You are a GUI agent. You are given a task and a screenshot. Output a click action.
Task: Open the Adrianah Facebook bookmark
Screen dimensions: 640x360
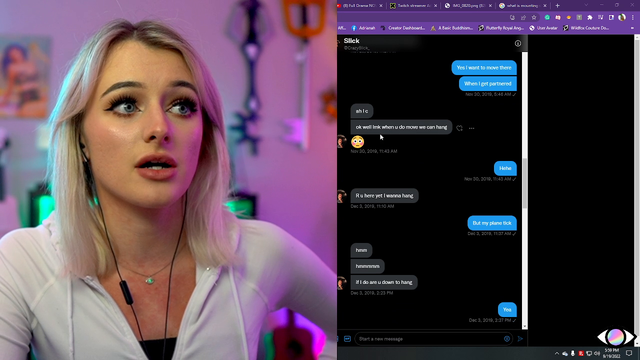click(x=363, y=28)
